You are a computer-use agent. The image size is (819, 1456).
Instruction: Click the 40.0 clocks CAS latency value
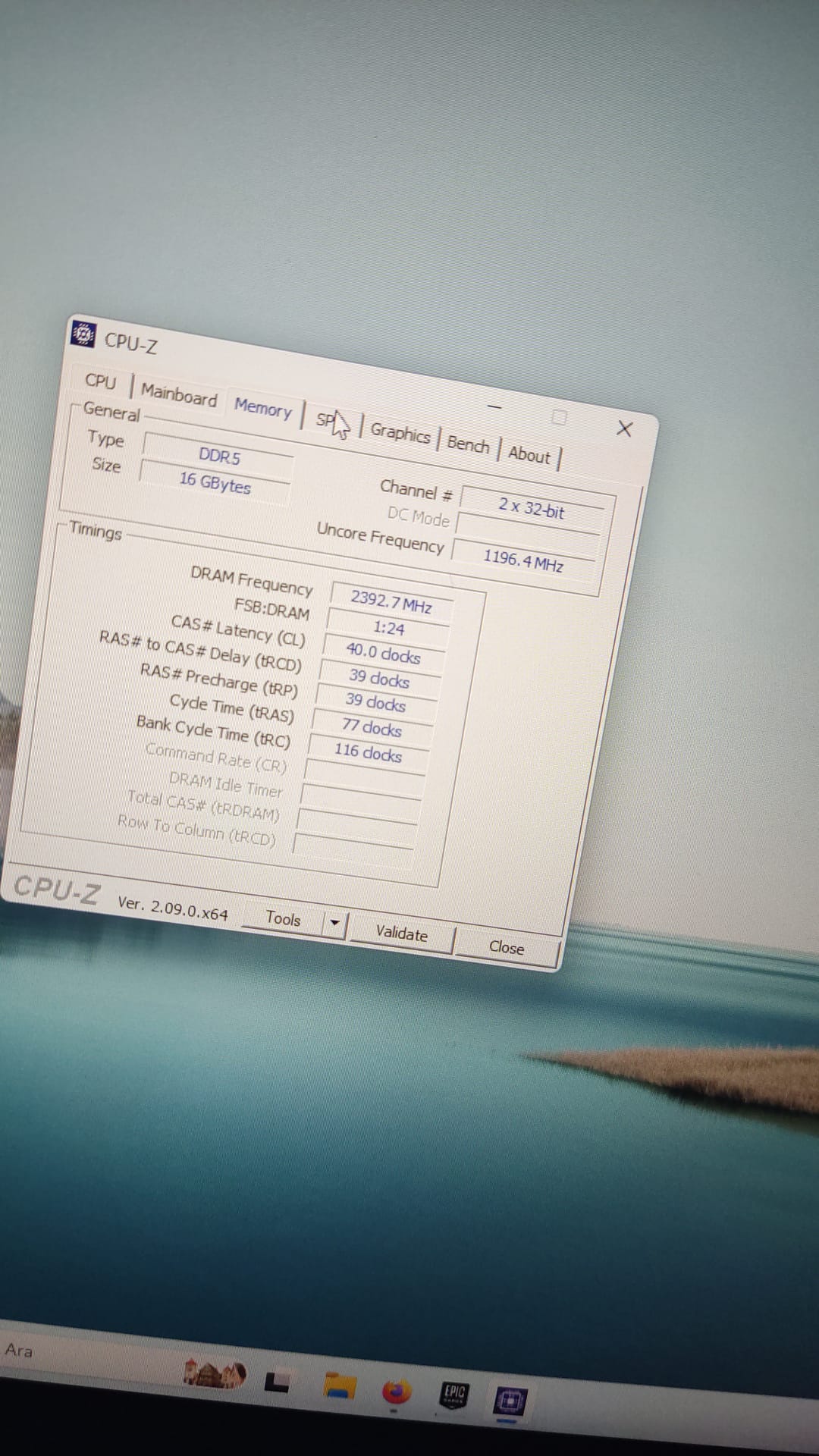click(x=383, y=653)
